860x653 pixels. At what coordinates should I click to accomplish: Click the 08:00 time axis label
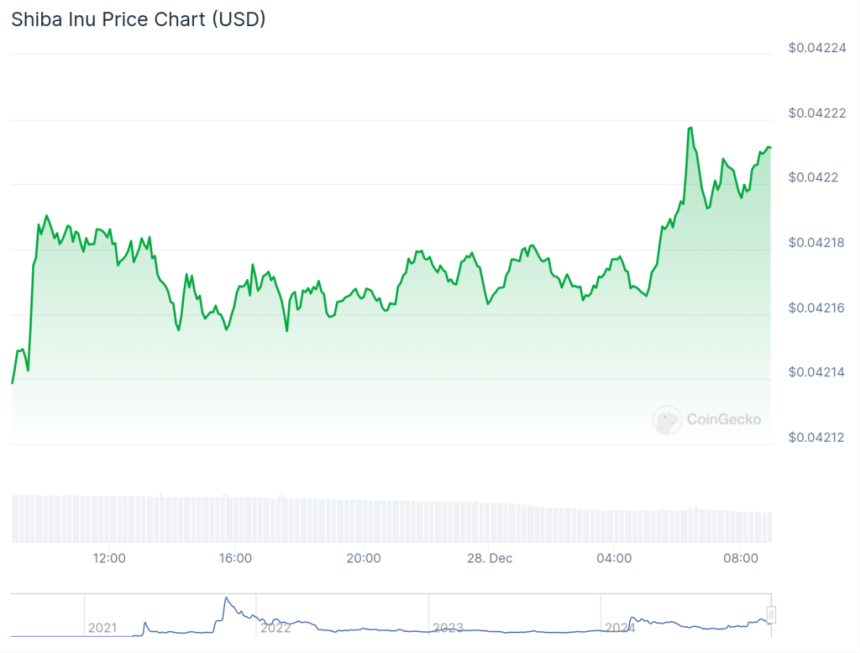(x=741, y=558)
